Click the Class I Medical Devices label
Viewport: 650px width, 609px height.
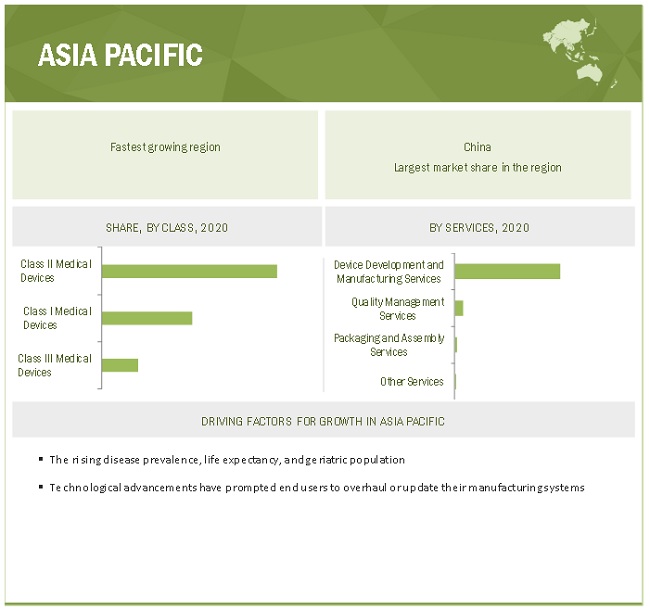point(57,318)
